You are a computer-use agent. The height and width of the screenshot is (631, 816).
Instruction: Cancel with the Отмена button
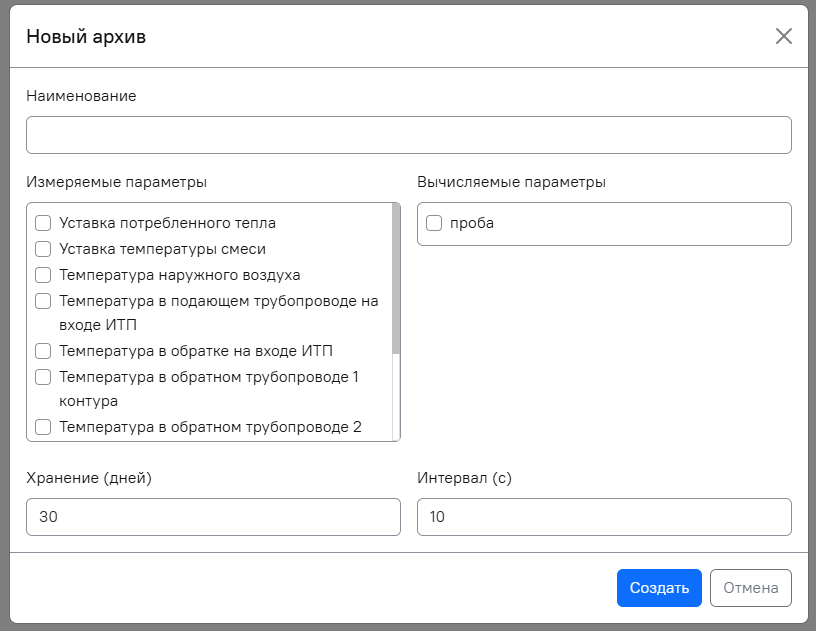tap(750, 588)
